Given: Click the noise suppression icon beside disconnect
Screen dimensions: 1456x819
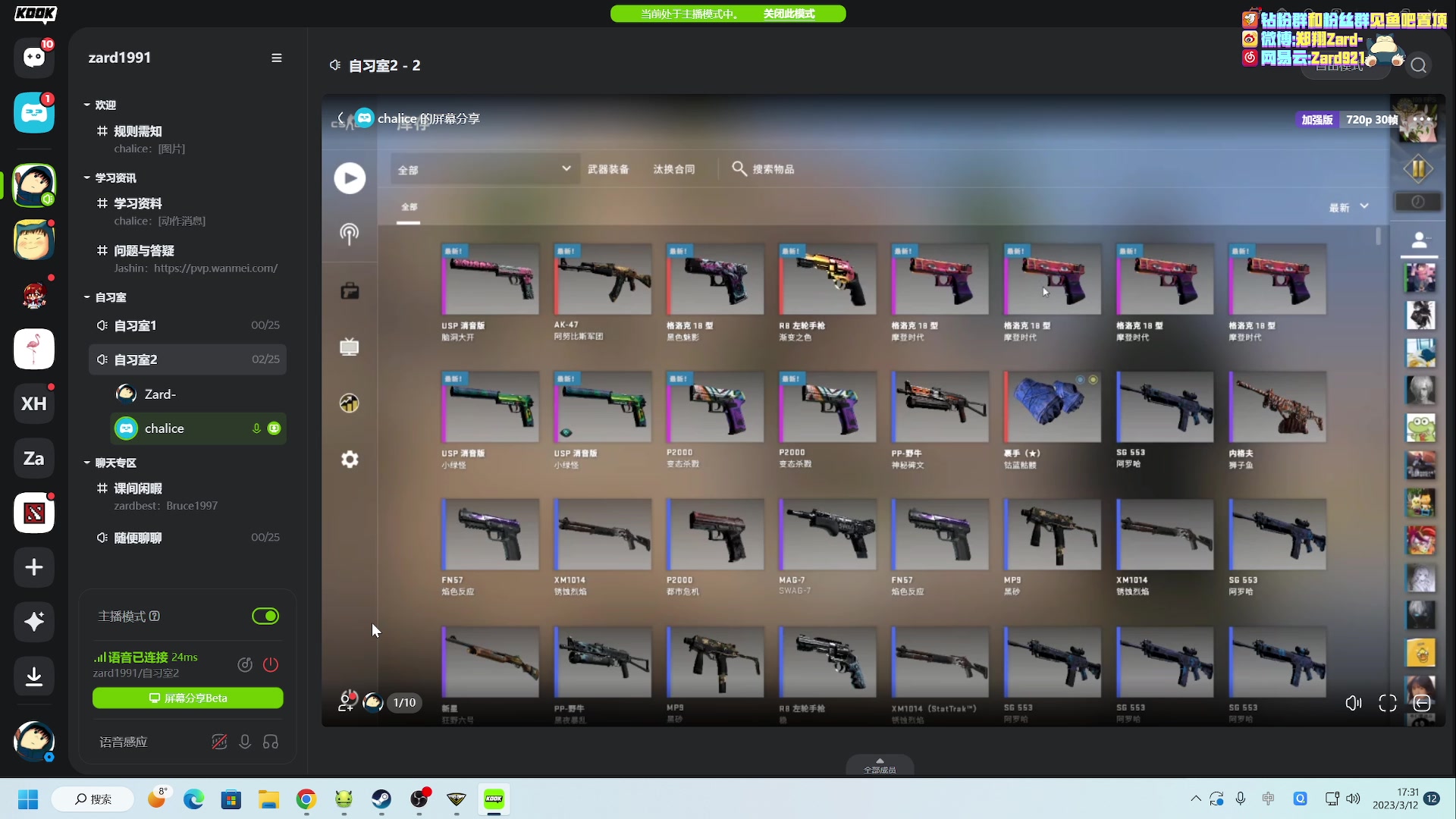Looking at the screenshot, I should tap(244, 665).
